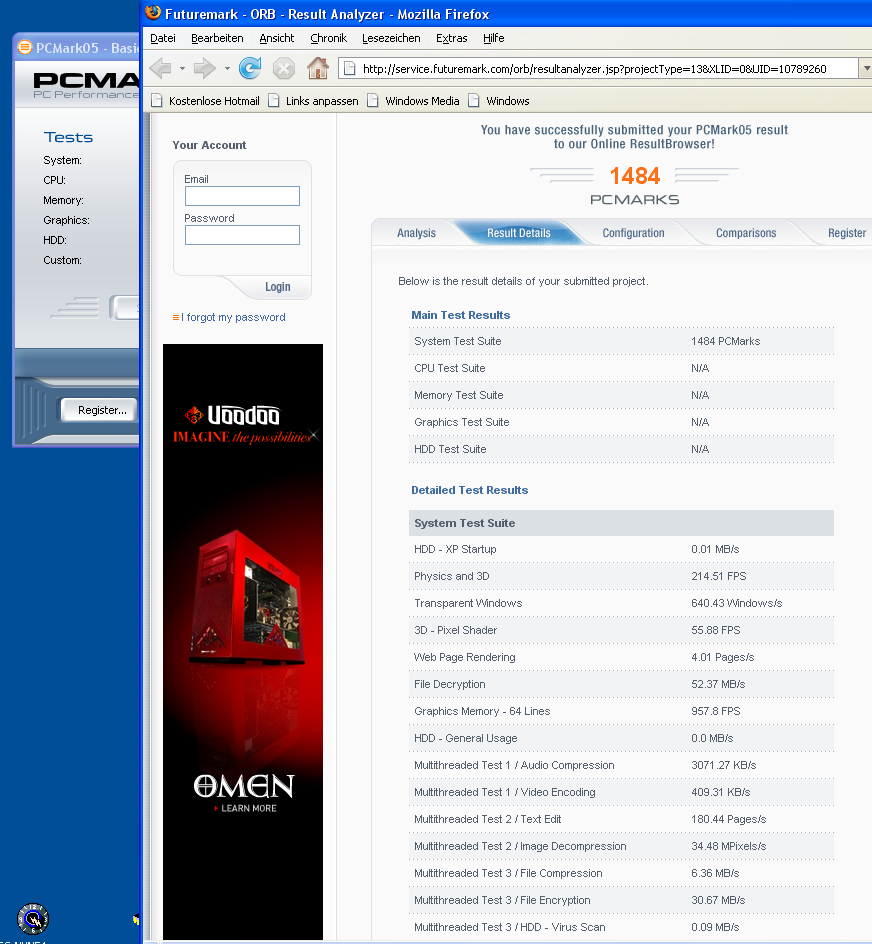Open the Windows bookmark
The height and width of the screenshot is (944, 872).
[499, 101]
